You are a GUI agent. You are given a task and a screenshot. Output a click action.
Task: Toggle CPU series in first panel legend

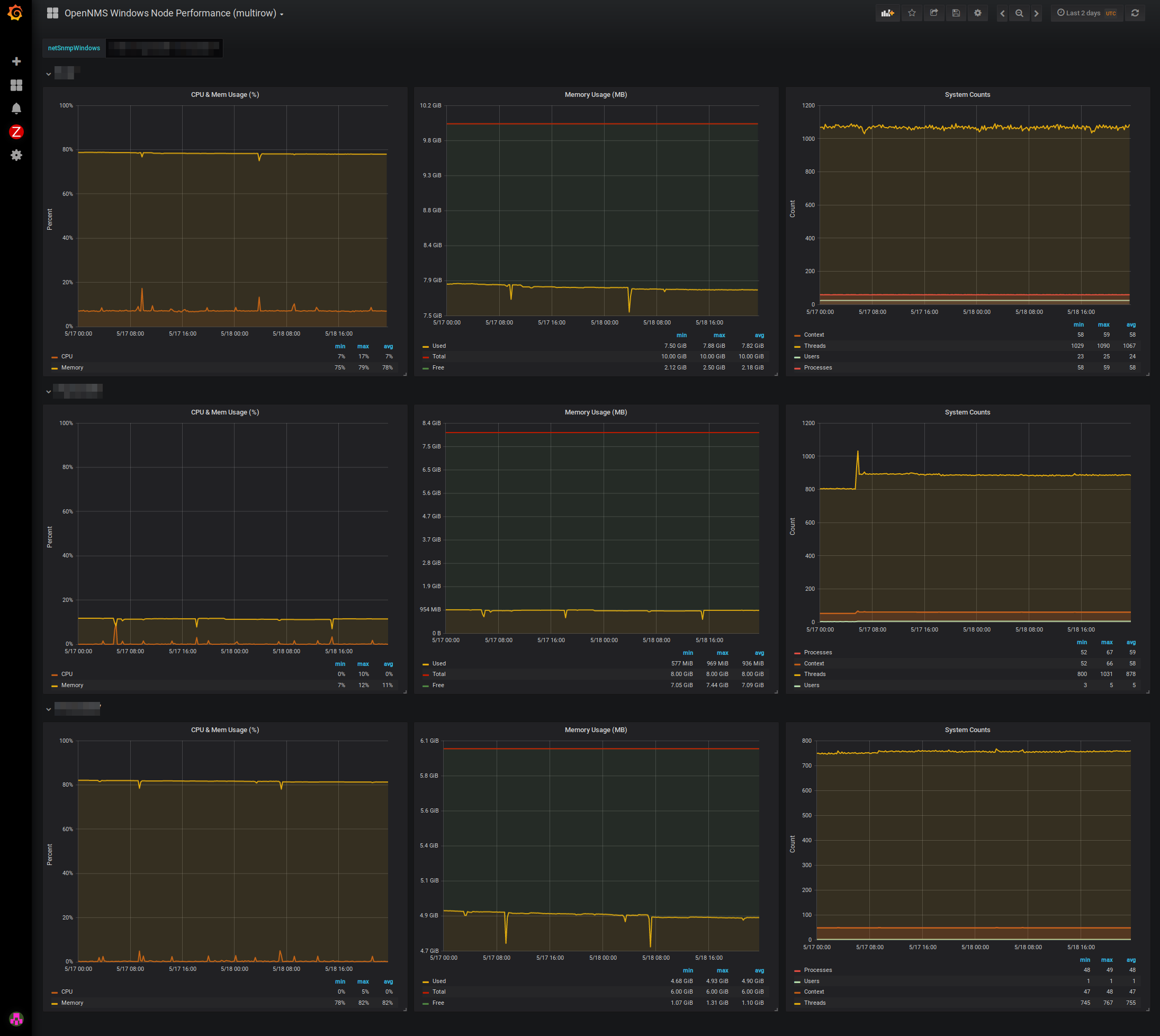(x=67, y=357)
